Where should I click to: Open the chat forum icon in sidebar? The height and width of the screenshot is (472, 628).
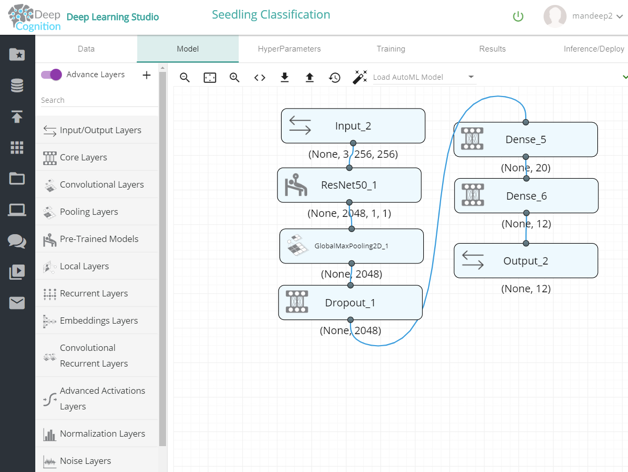[17, 241]
